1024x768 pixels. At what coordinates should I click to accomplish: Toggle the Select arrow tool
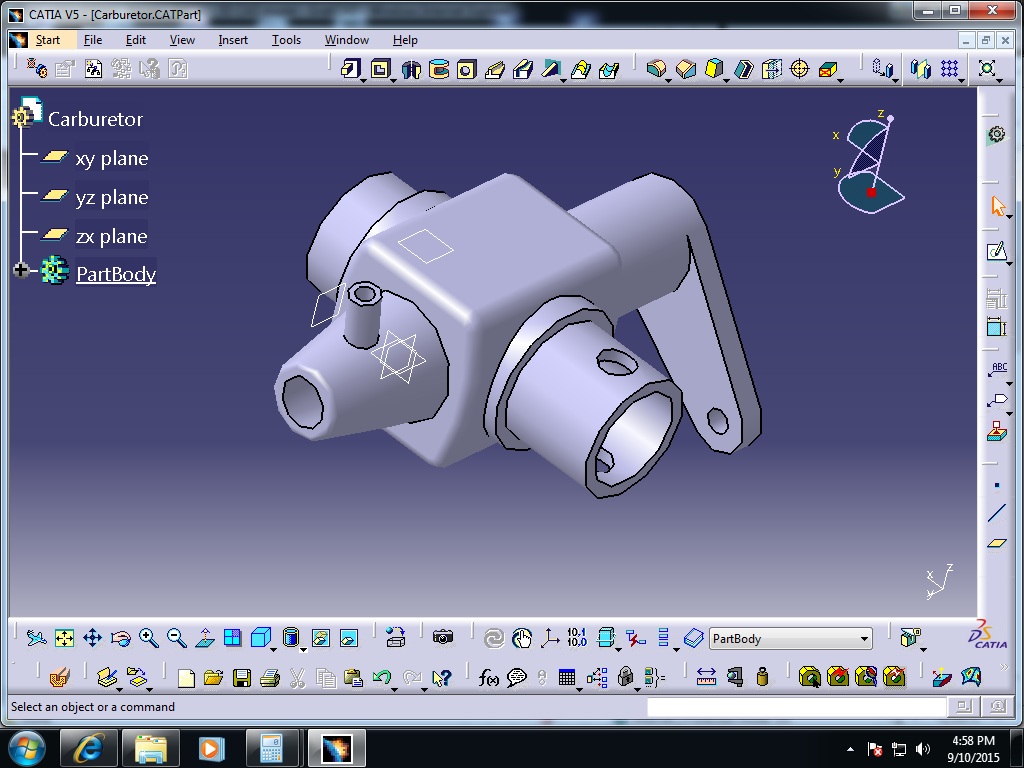(997, 206)
